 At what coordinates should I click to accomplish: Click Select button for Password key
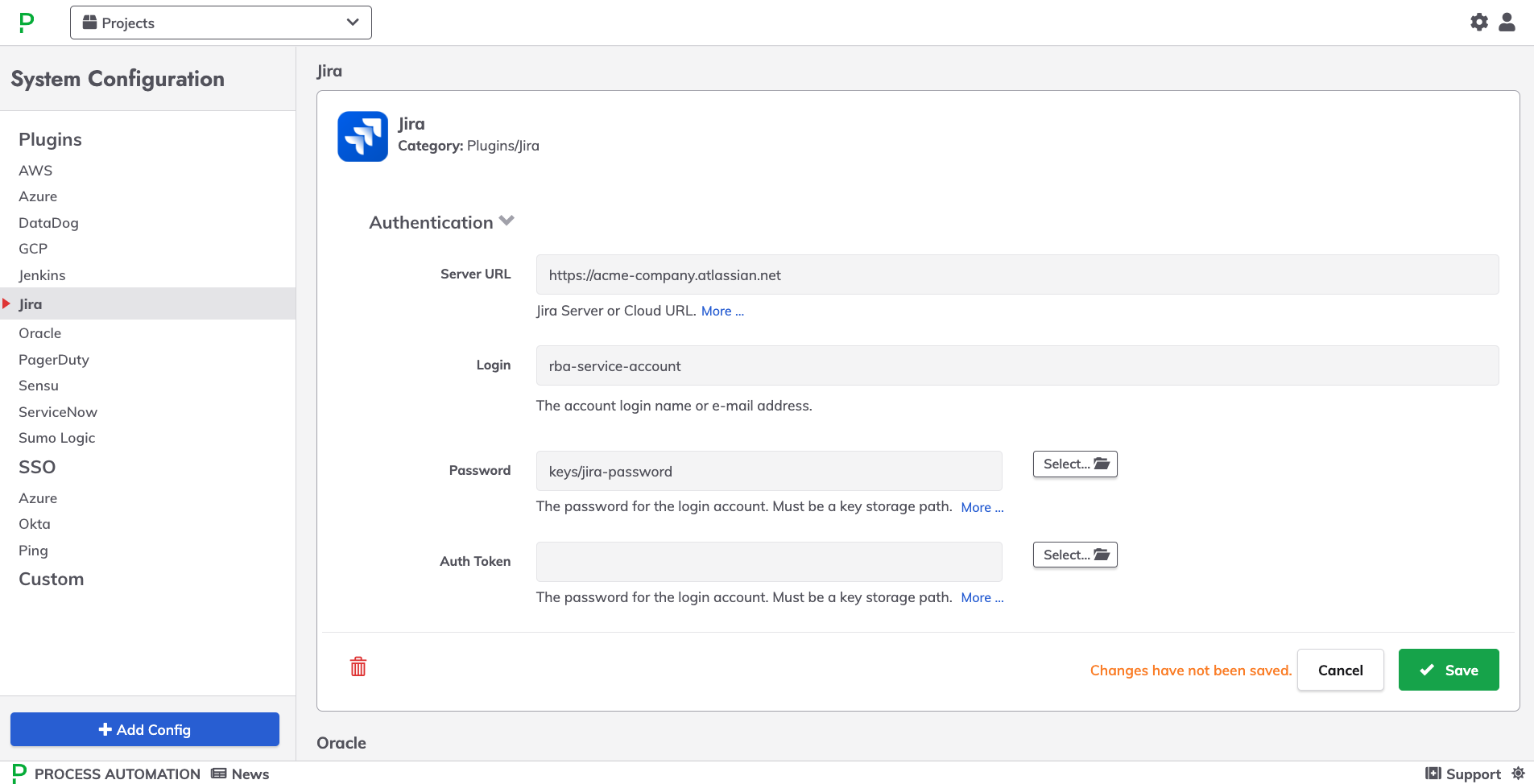coord(1075,464)
